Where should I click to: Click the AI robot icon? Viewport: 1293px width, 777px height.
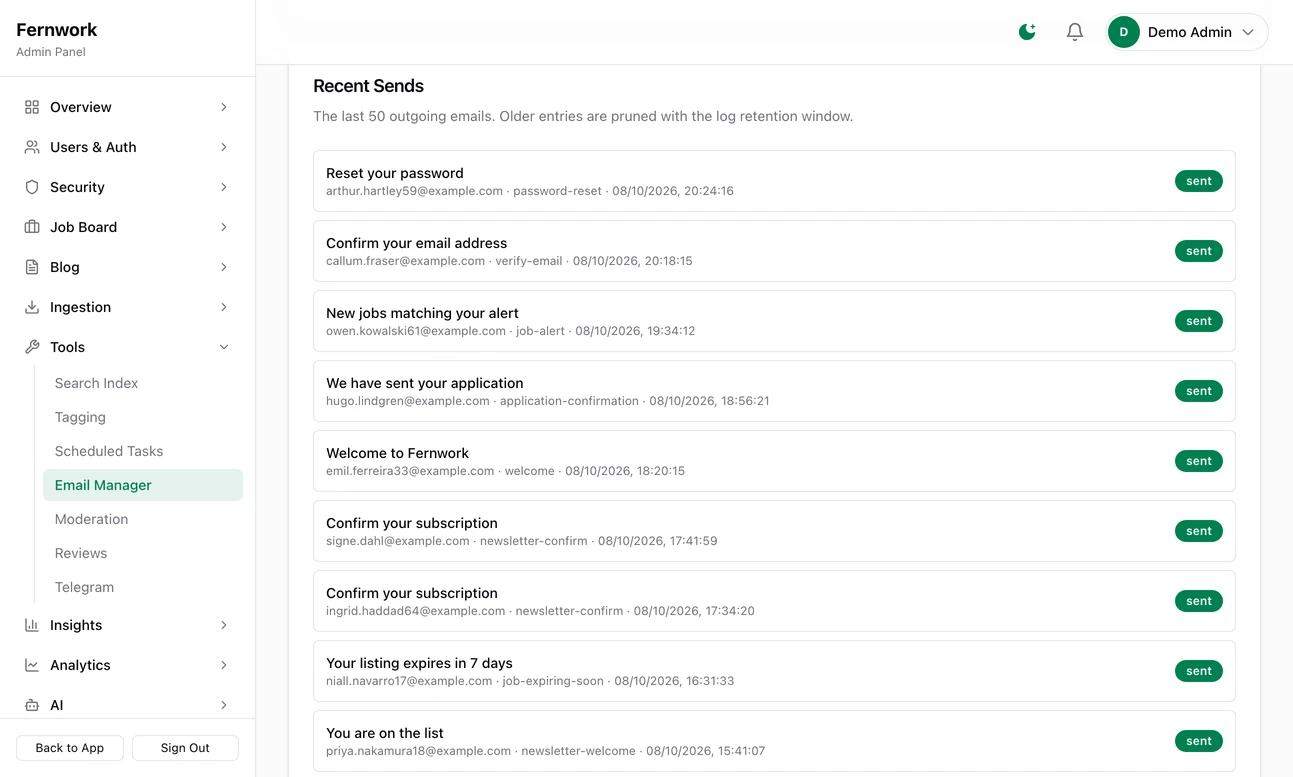pyautogui.click(x=32, y=705)
